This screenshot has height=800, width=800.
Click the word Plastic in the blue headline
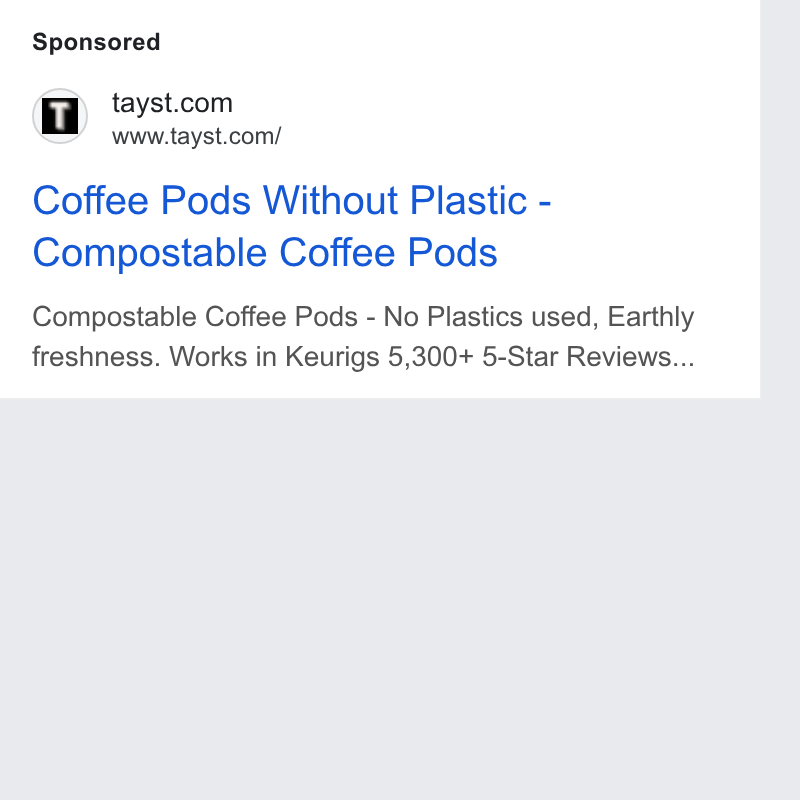[468, 200]
